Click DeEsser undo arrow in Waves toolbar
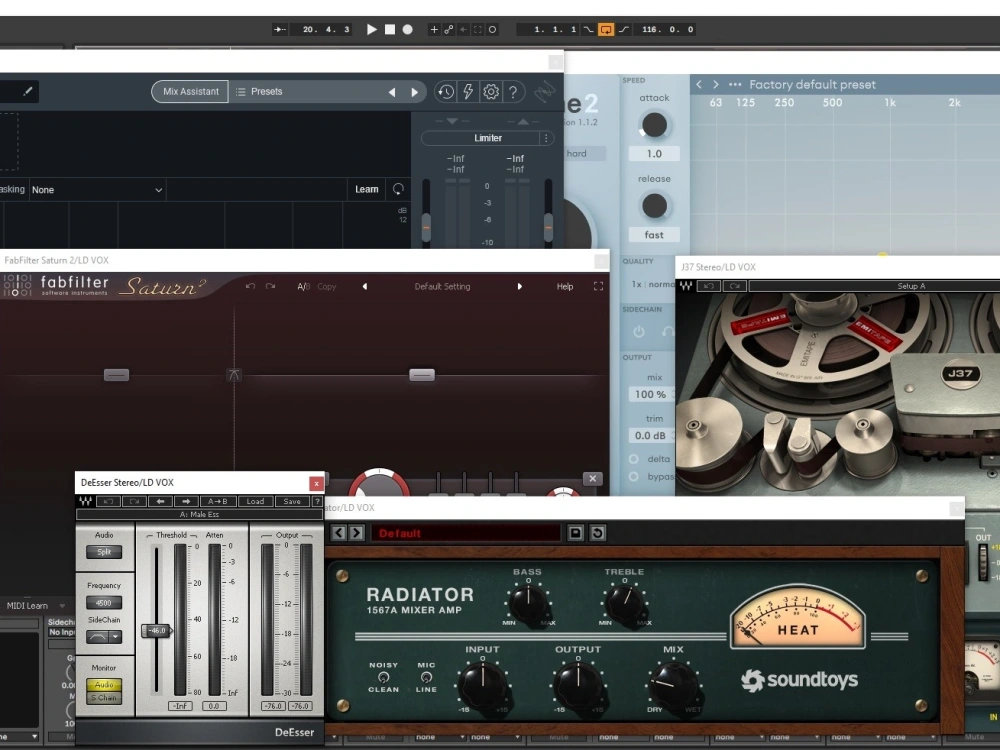The width and height of the screenshot is (1000, 750). point(108,501)
